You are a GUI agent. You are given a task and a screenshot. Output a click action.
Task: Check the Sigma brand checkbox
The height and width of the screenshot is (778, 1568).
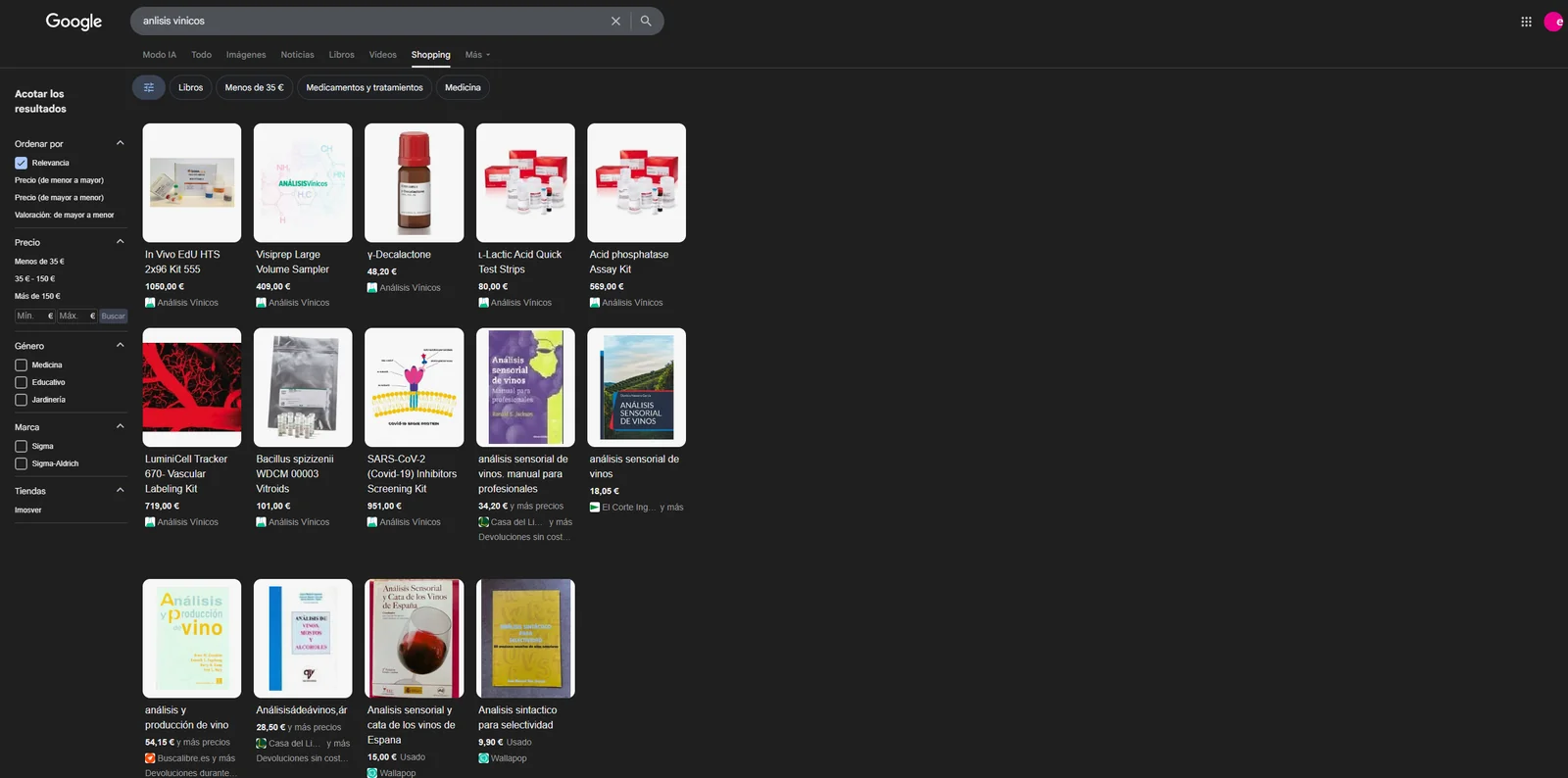click(x=21, y=446)
